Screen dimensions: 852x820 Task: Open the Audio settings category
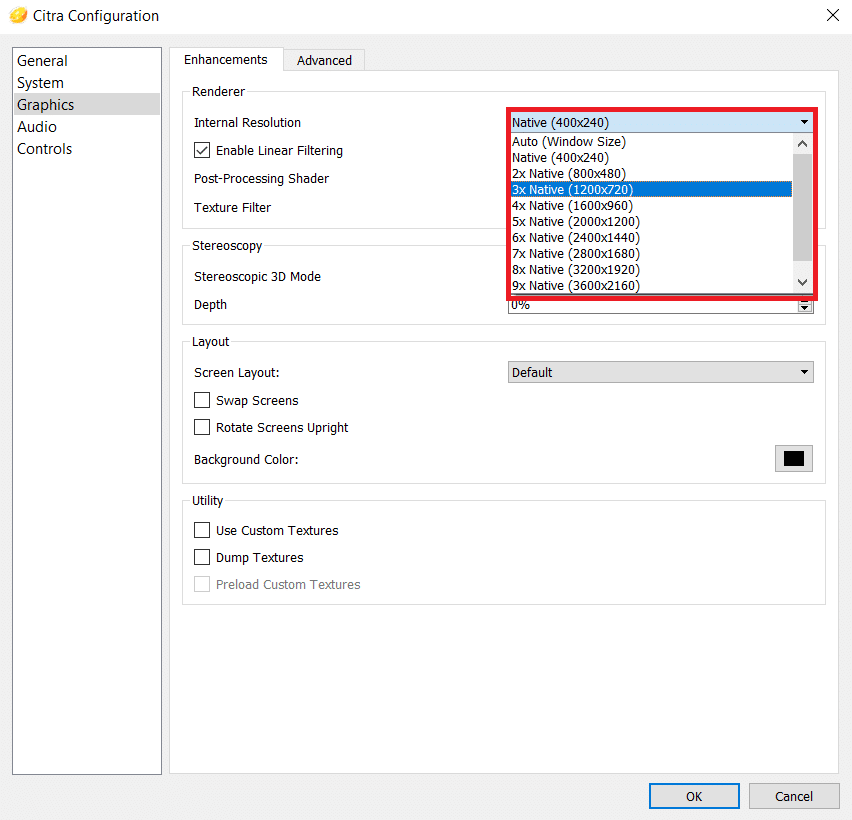[37, 127]
